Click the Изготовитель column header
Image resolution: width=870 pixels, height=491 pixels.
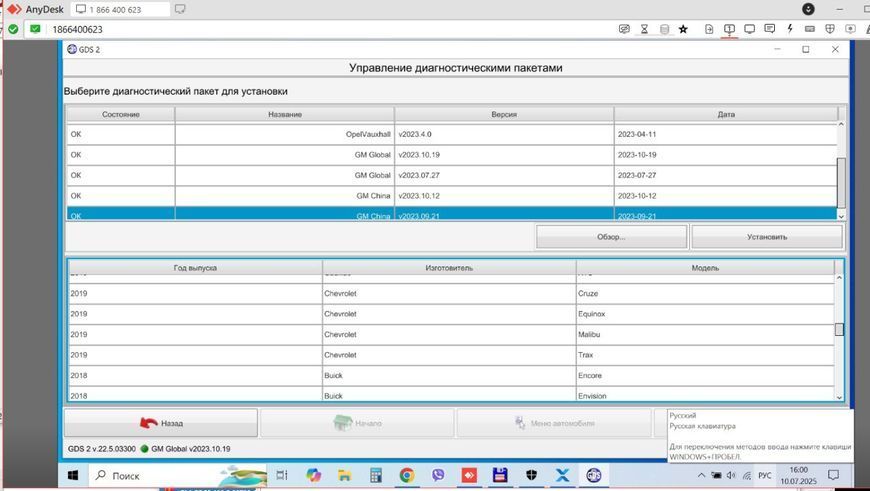click(449, 268)
